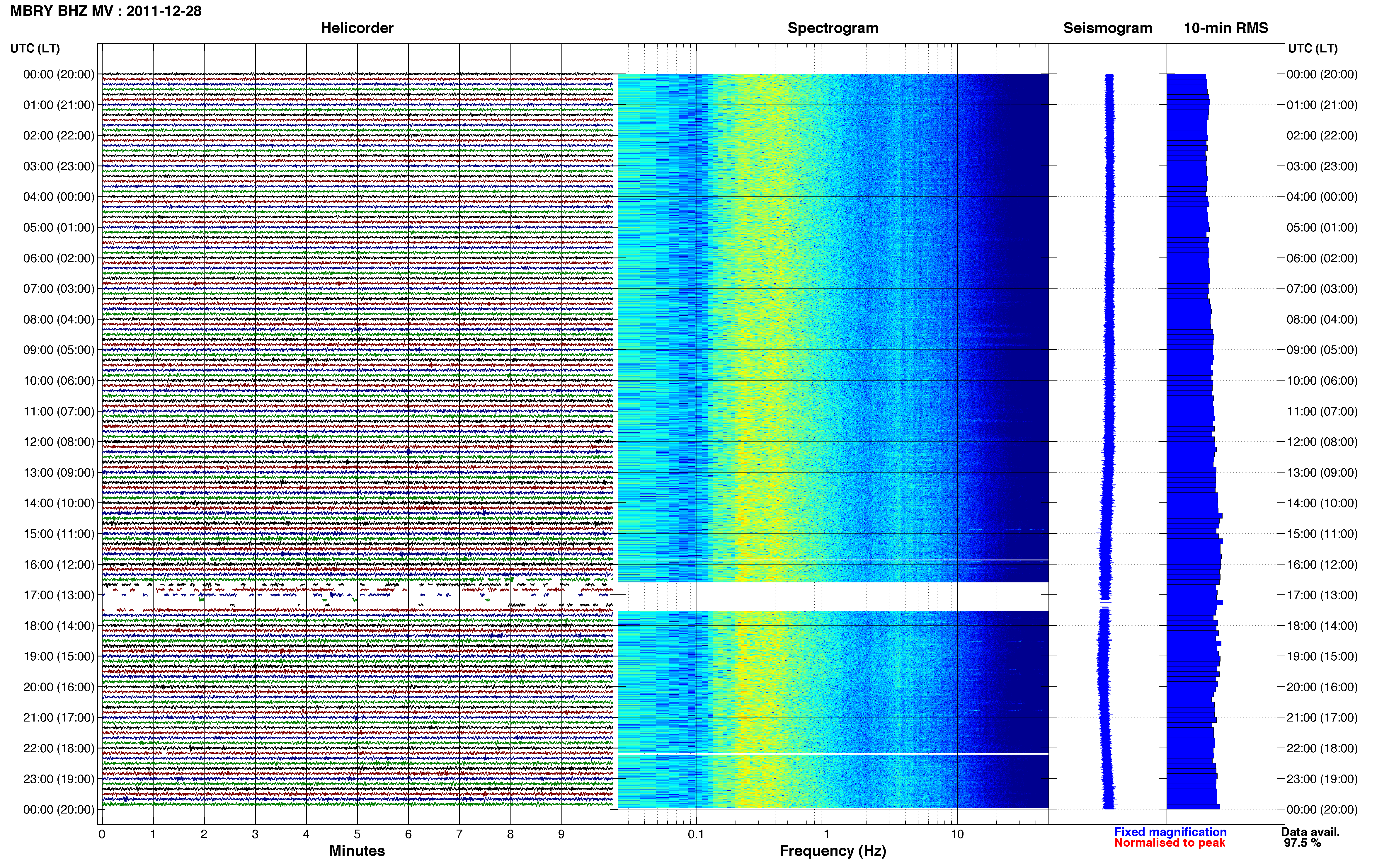Viewport: 1389px width, 868px height.
Task: Select the Helicorder panel heading
Action: pos(357,28)
